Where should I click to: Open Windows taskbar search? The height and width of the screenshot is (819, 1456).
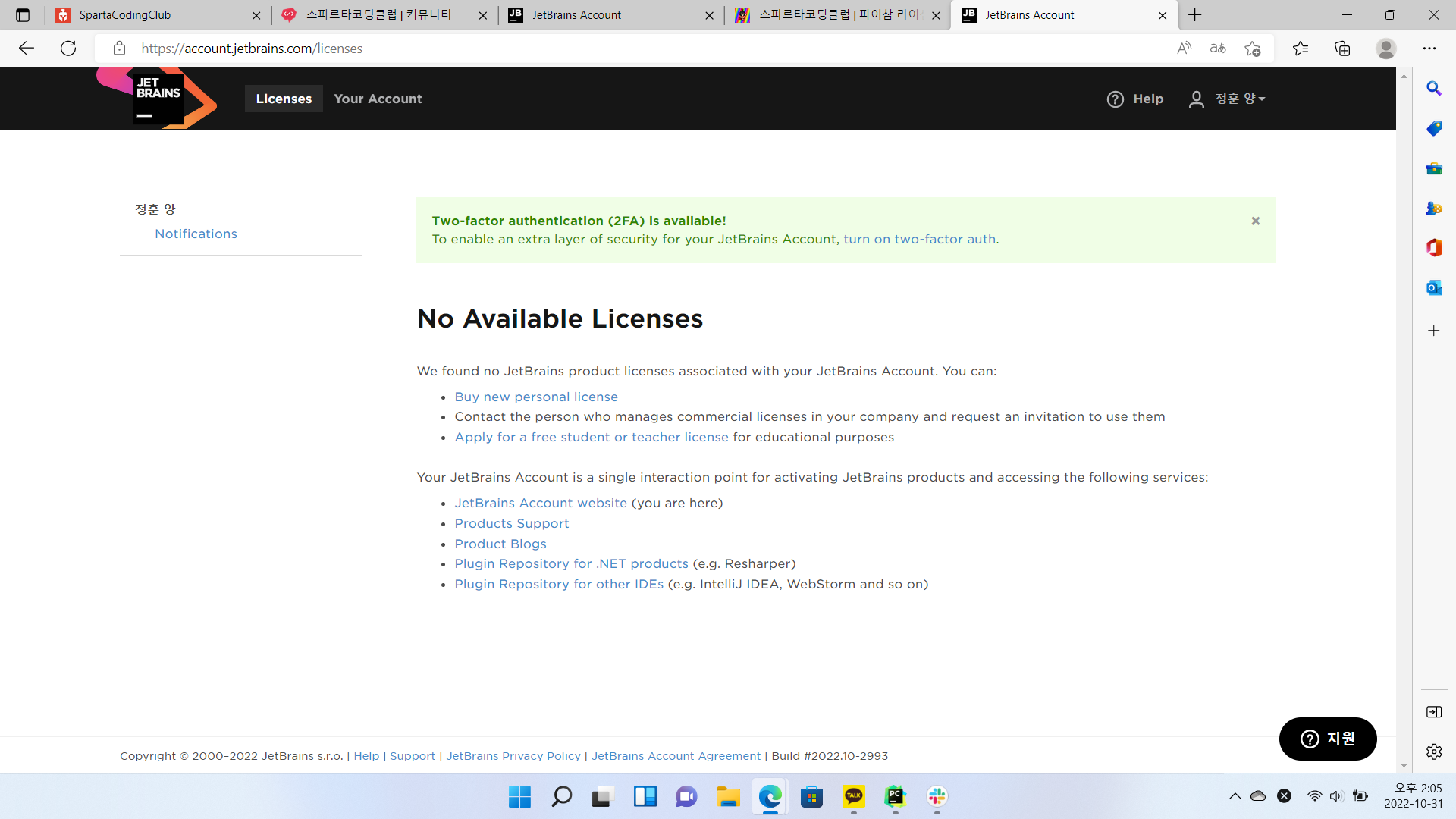pos(561,796)
